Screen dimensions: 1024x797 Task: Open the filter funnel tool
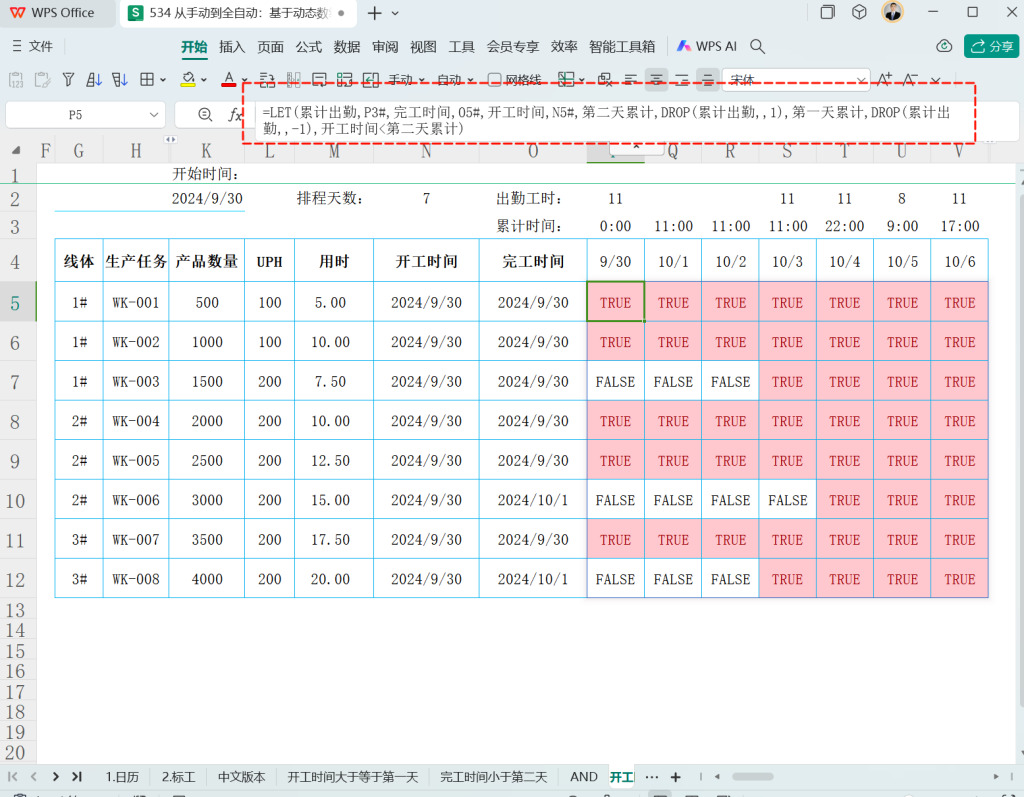68,80
